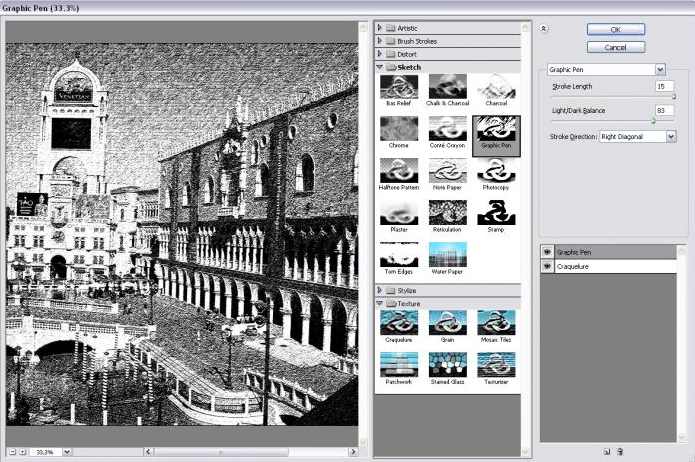Viewport: 695px width, 462px height.
Task: Select the Craquelure texture thumbnail
Action: 398,323
